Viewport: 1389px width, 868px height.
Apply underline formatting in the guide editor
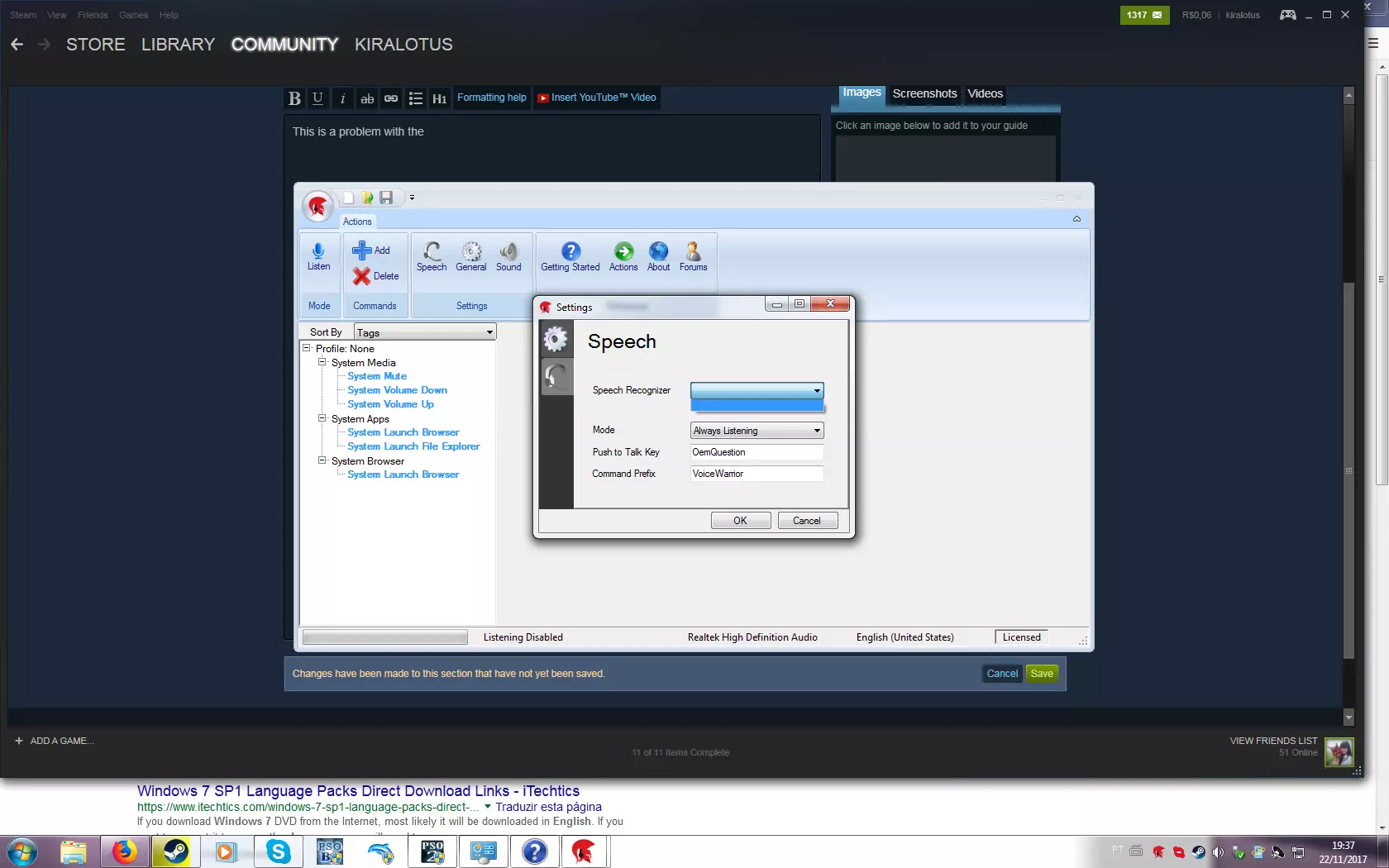point(318,98)
